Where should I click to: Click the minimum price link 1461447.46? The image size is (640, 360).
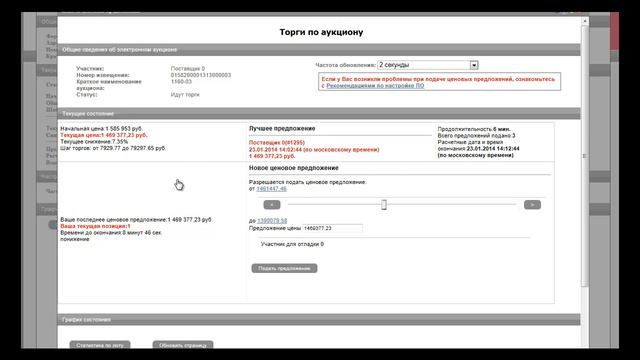tap(271, 189)
